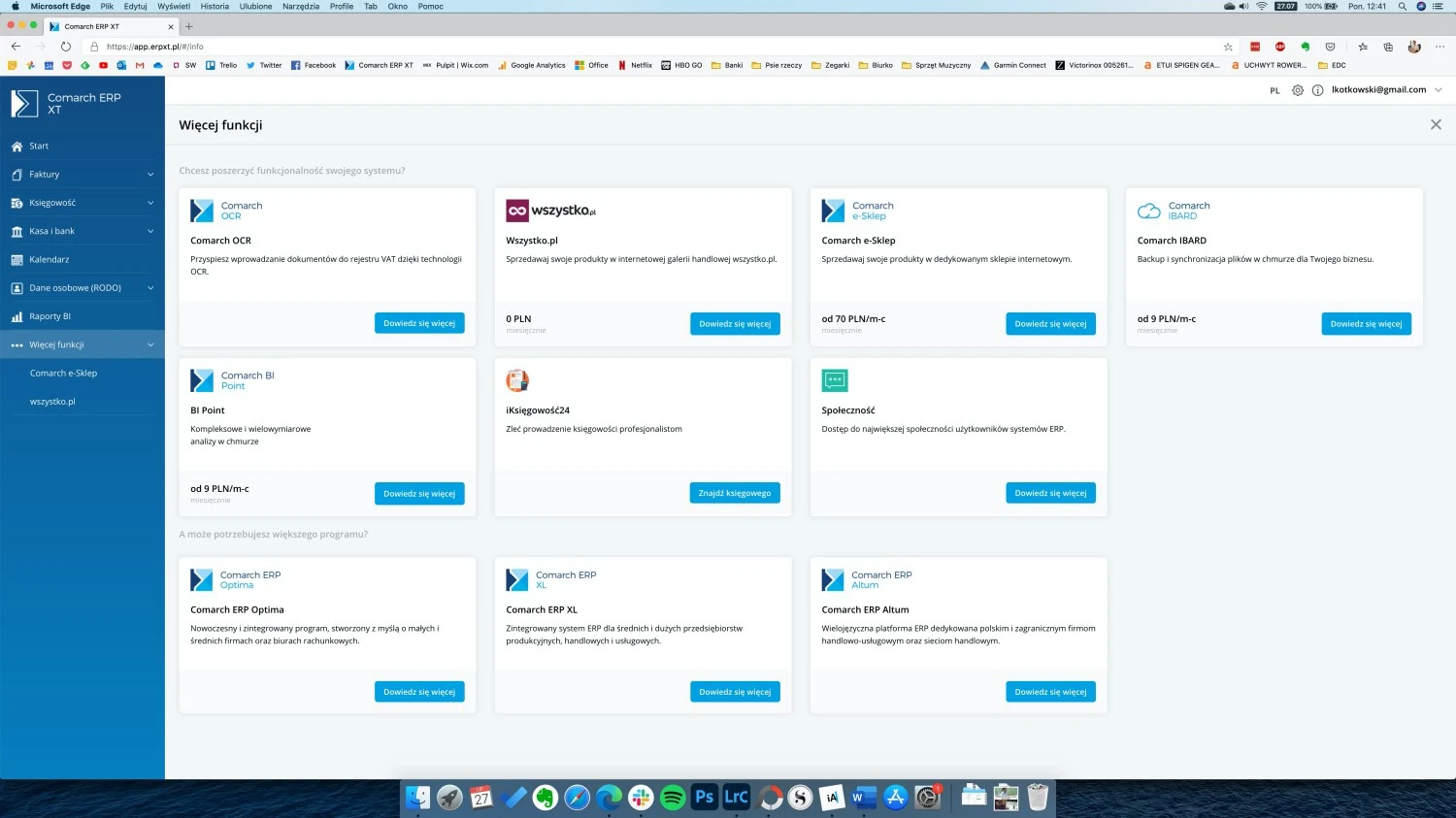Open Spotify from the Dock
1456x818 pixels.
pos(673,798)
